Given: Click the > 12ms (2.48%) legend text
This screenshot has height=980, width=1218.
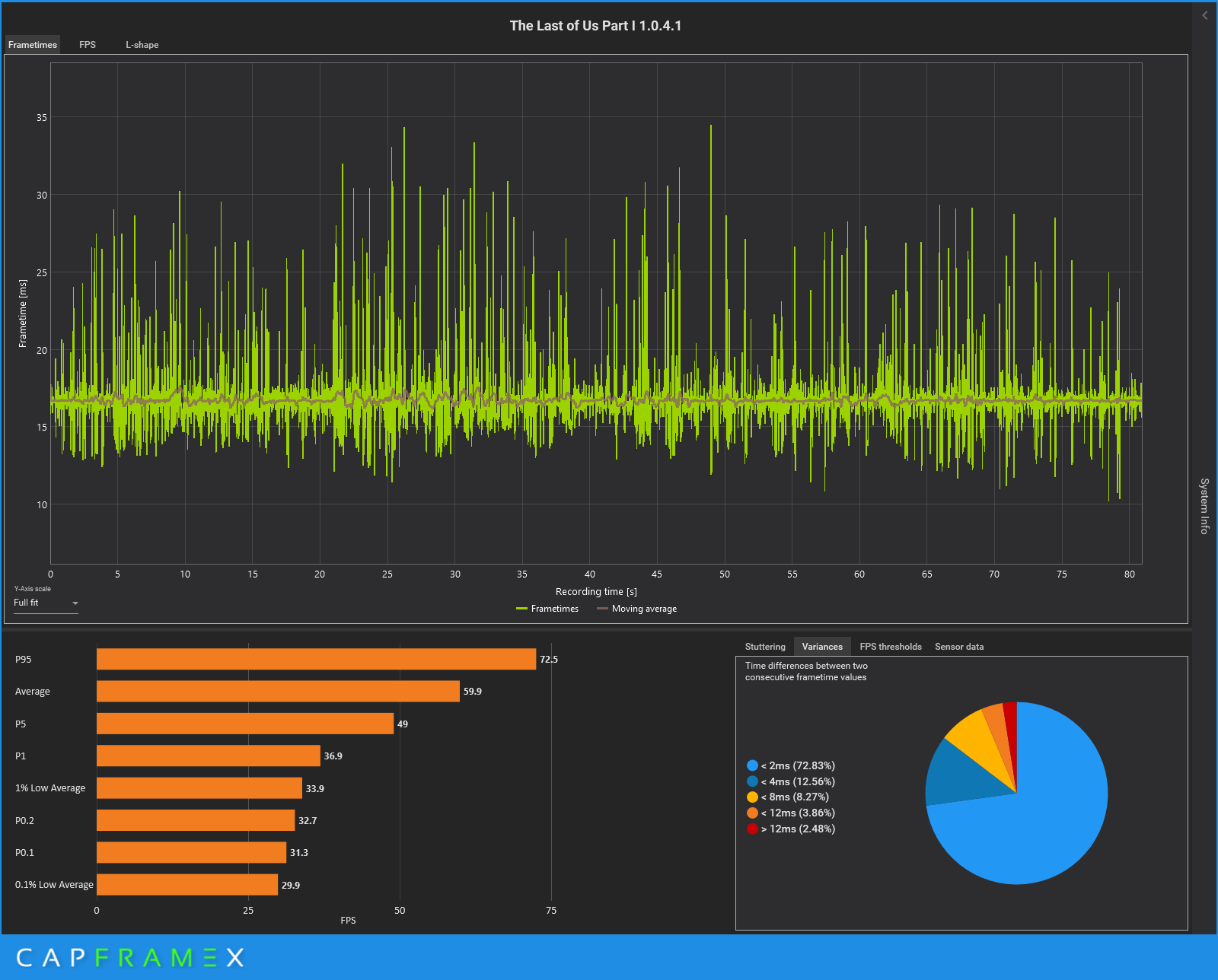Looking at the screenshot, I should tap(798, 829).
